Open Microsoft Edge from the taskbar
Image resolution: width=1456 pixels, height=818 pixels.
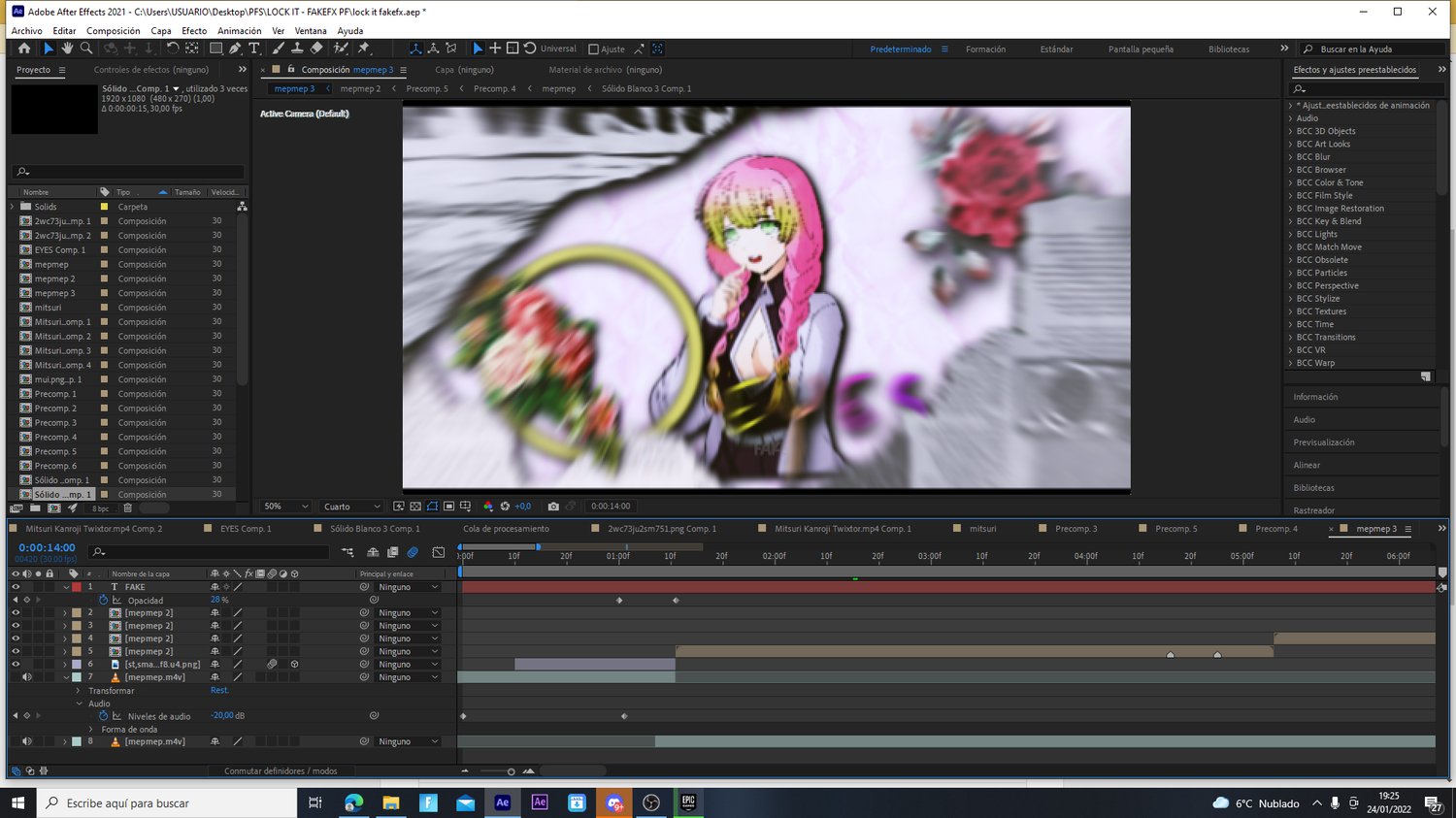[x=353, y=802]
